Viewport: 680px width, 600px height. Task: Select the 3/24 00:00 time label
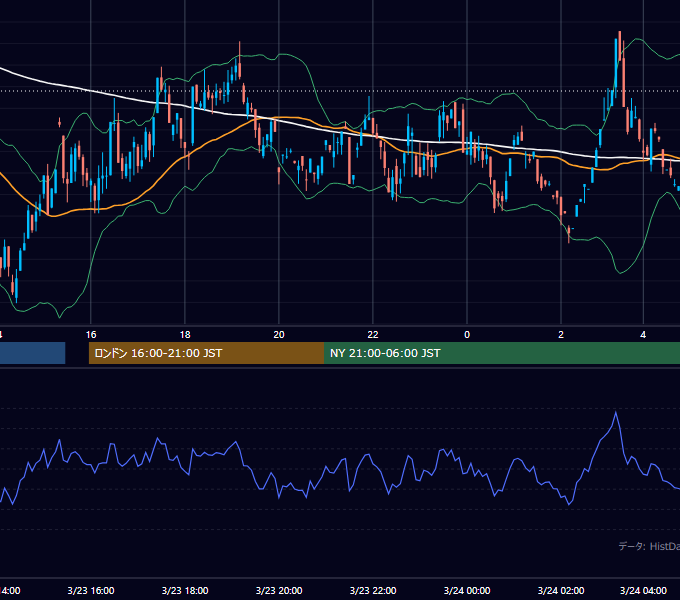[467, 590]
